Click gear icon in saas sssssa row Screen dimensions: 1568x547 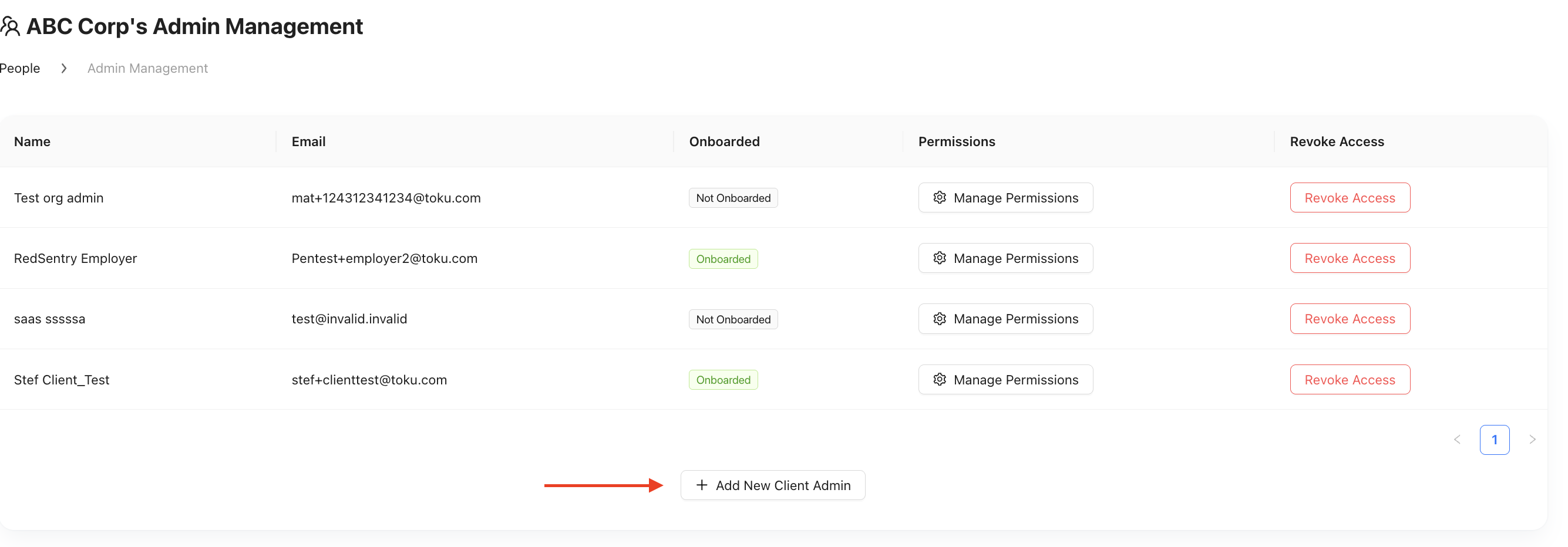point(939,319)
